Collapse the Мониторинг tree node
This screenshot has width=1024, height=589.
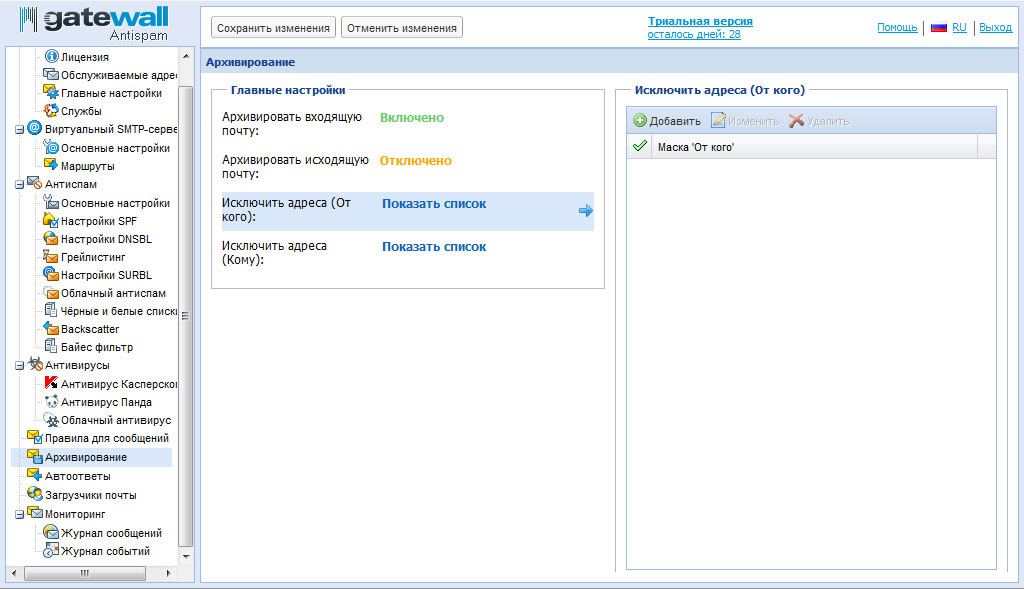pyautogui.click(x=20, y=515)
